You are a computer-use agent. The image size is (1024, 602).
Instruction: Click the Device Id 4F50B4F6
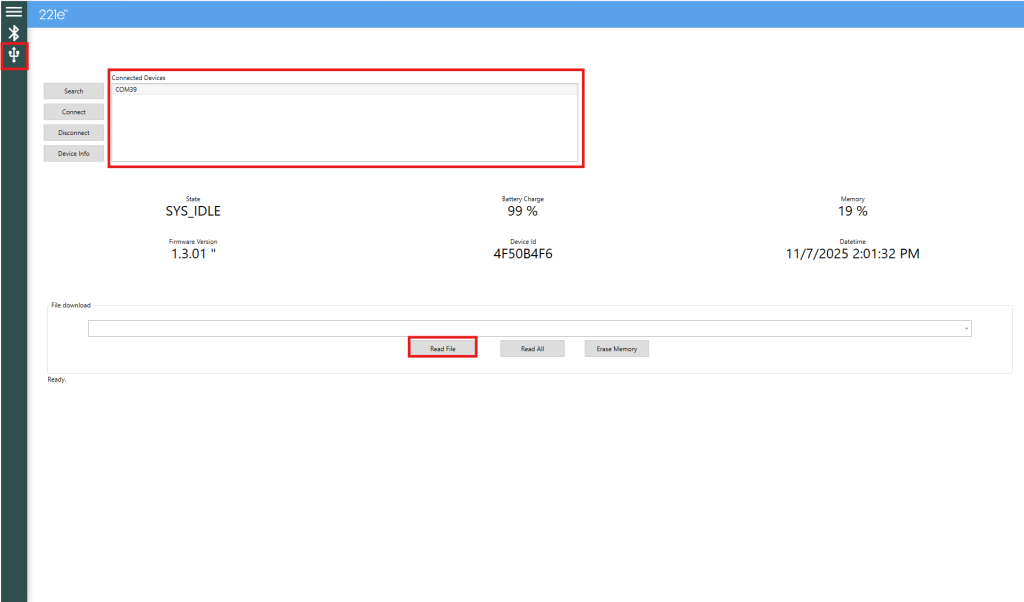point(522,254)
